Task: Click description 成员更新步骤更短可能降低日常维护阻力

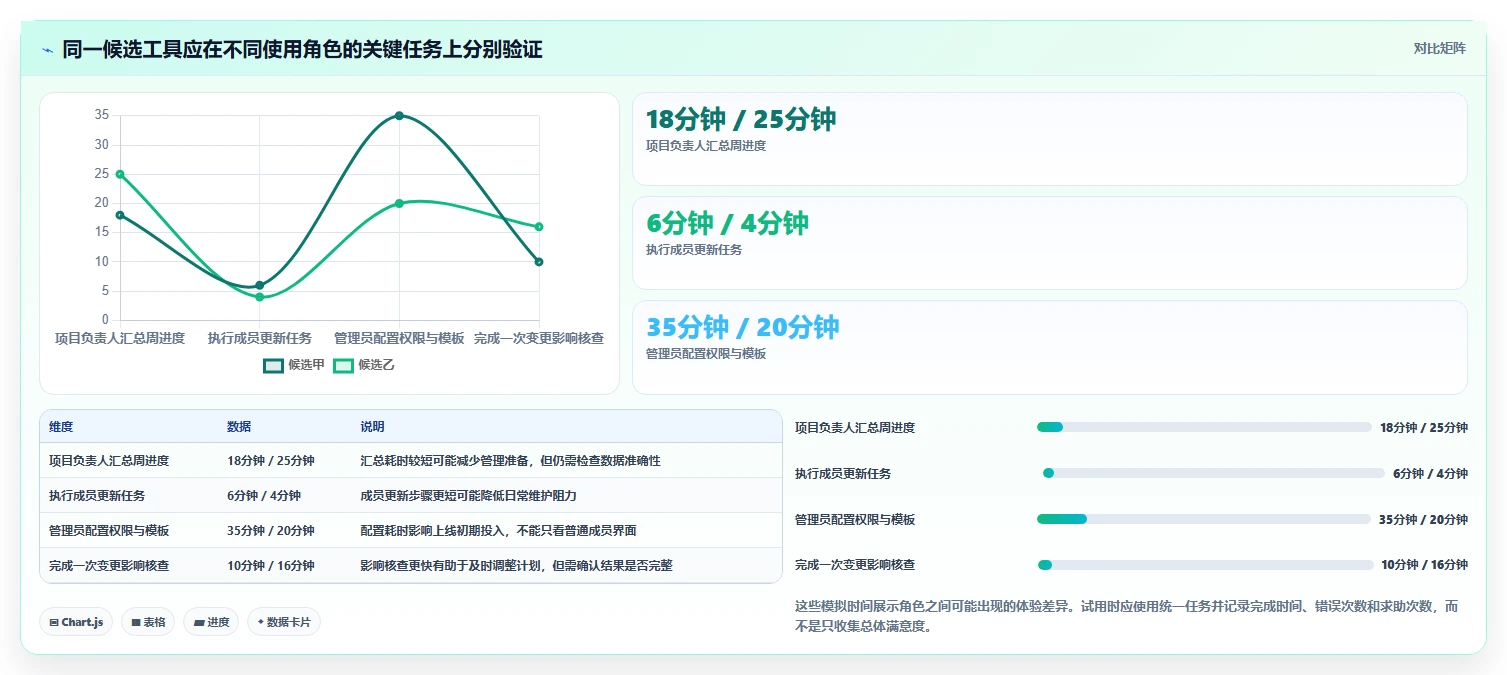Action: pos(468,495)
